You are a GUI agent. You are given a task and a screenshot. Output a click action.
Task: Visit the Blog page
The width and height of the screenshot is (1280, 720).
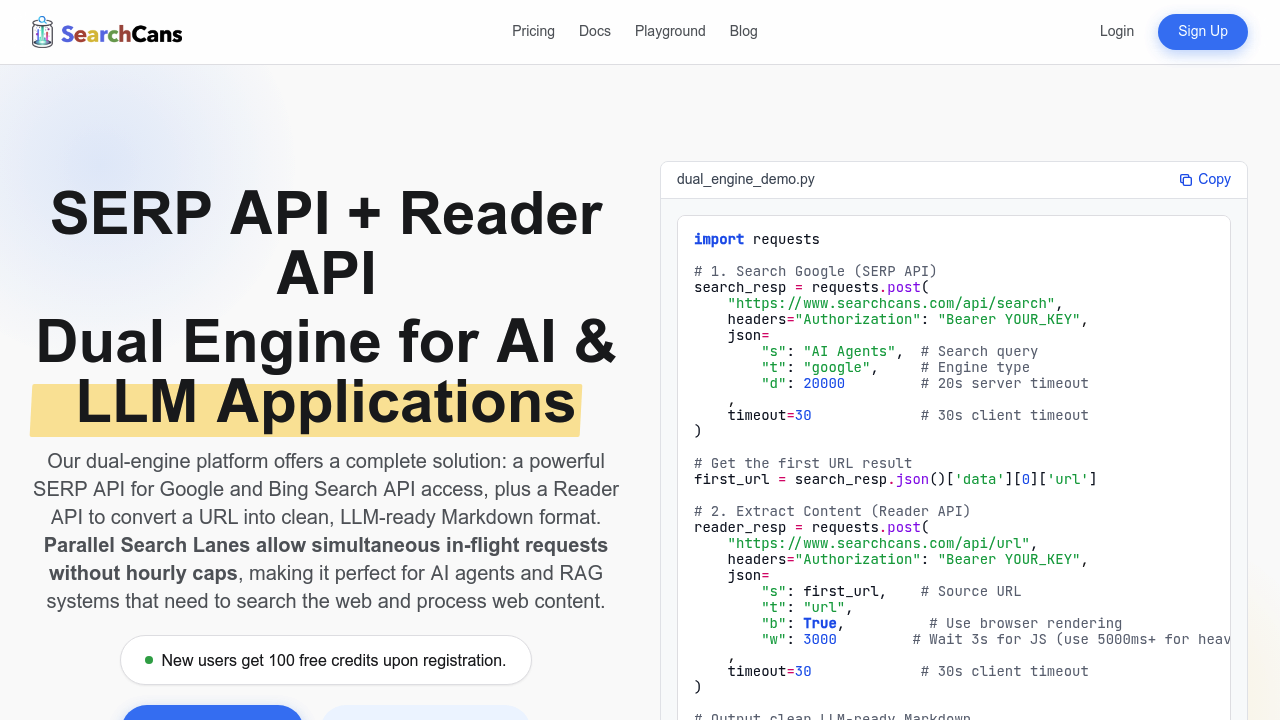[743, 31]
